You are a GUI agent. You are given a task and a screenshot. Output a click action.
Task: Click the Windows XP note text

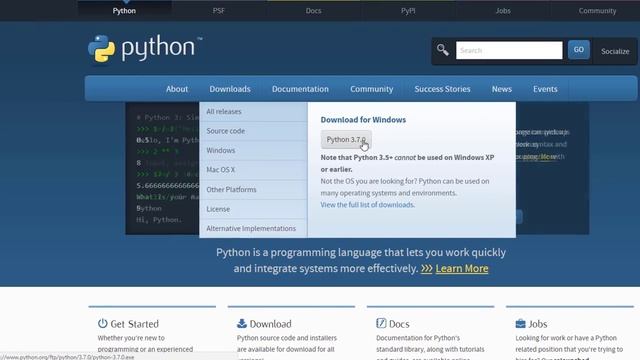tap(407, 163)
